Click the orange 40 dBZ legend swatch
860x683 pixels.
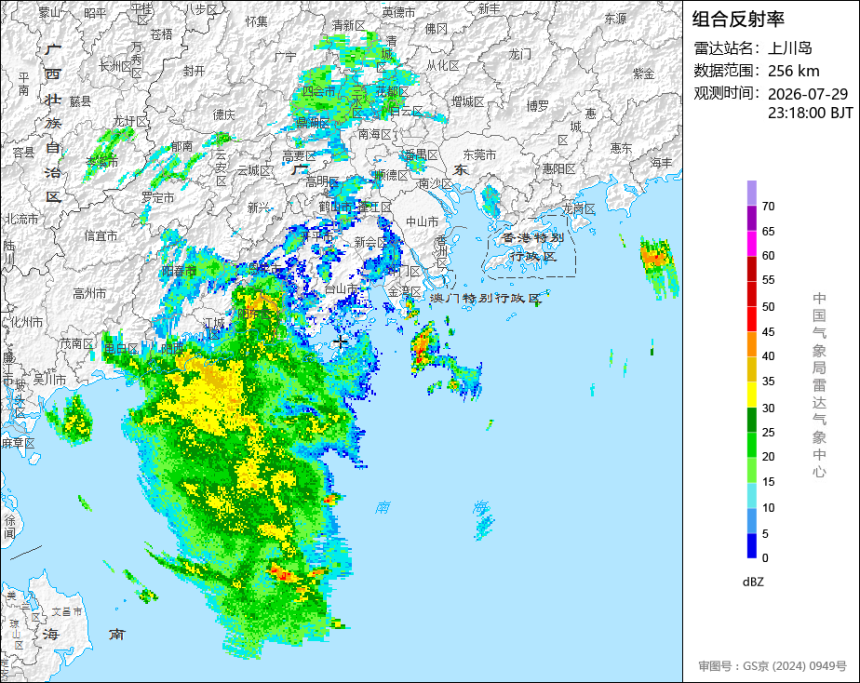[x=751, y=344]
